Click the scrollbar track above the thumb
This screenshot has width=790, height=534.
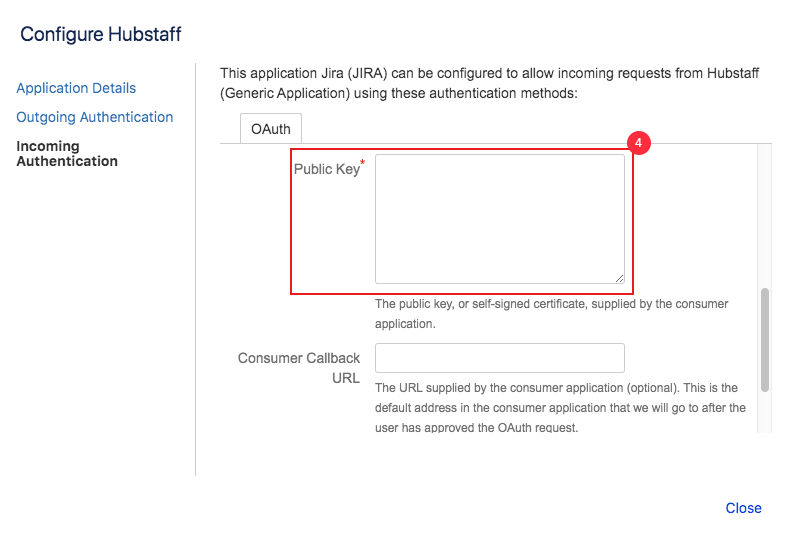[765, 216]
